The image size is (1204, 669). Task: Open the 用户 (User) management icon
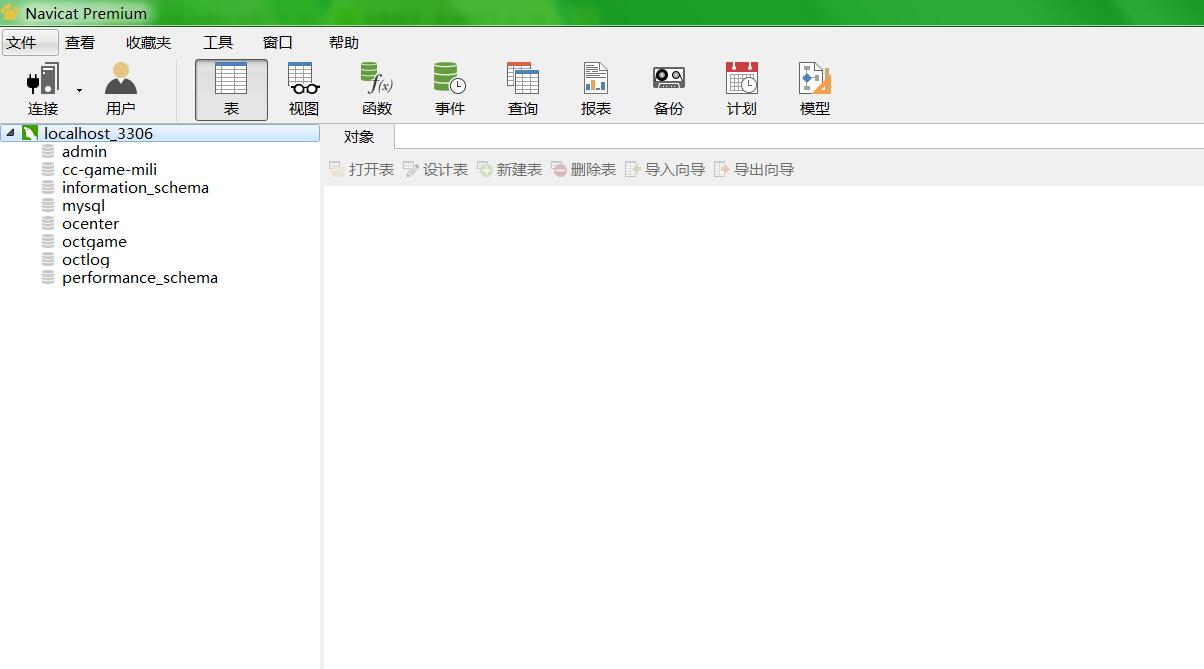120,80
